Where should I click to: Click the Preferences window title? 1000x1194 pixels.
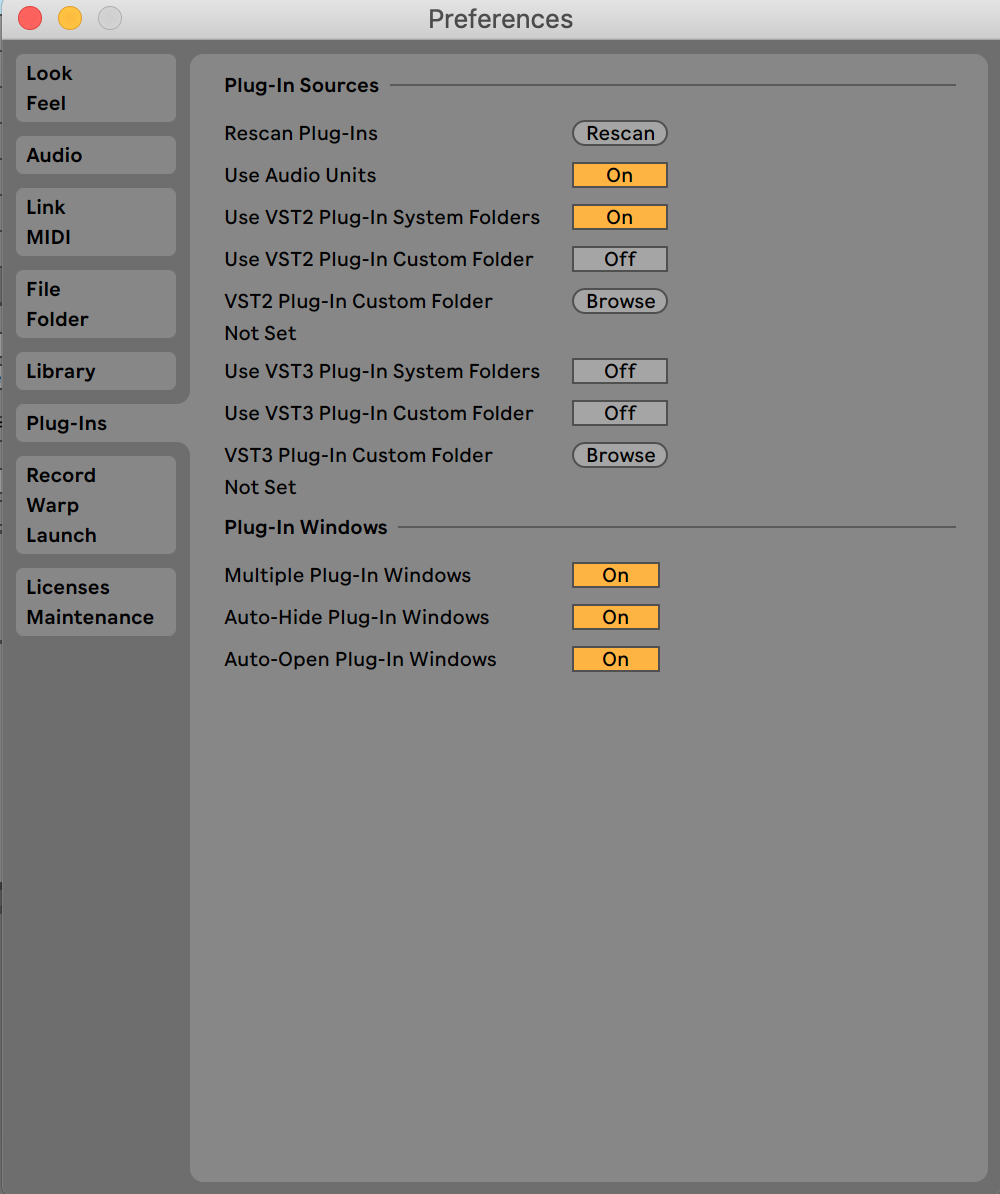500,19
